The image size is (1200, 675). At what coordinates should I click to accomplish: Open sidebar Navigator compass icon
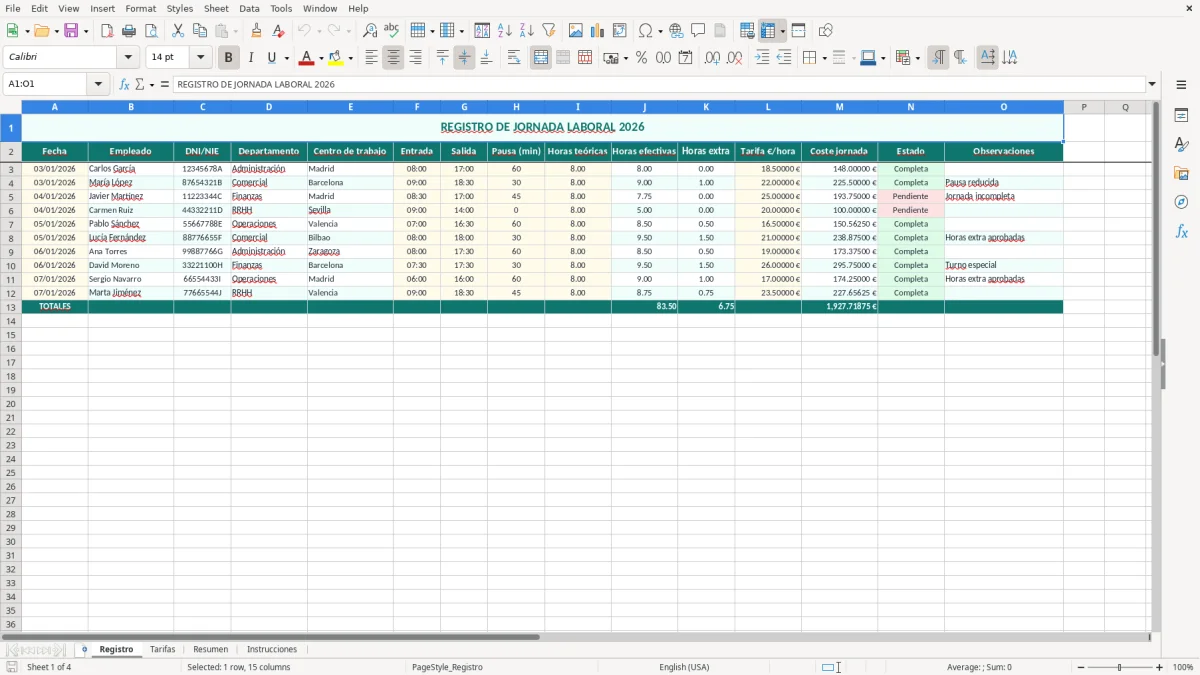[1181, 202]
